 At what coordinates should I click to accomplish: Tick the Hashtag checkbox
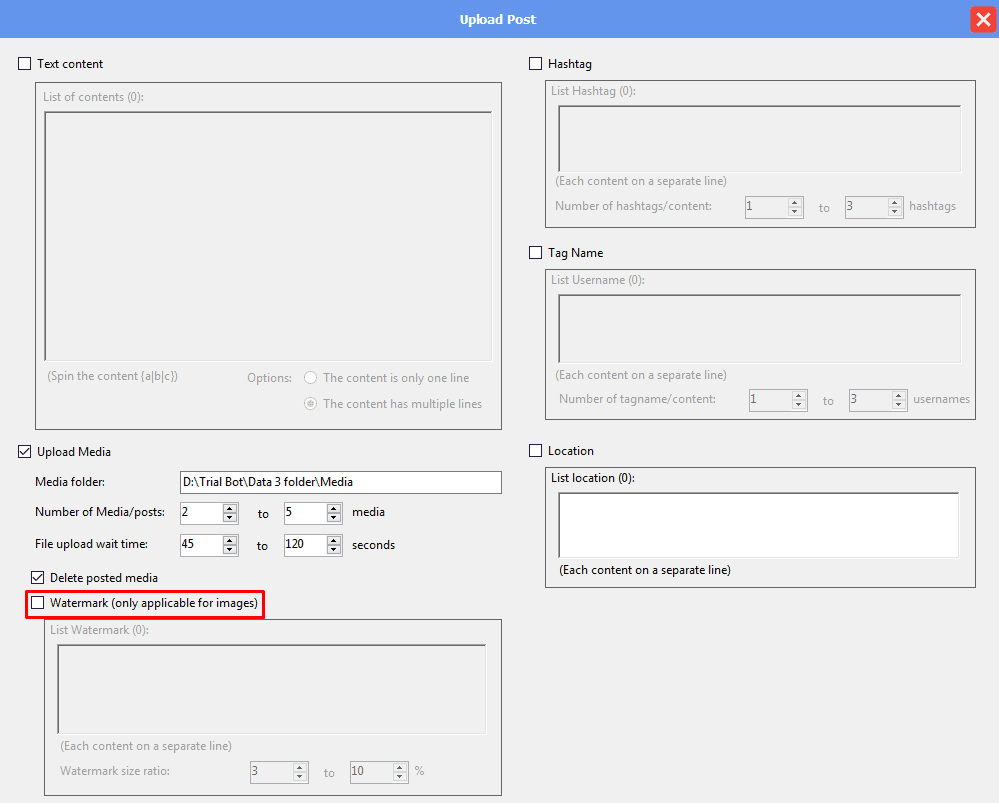point(535,64)
